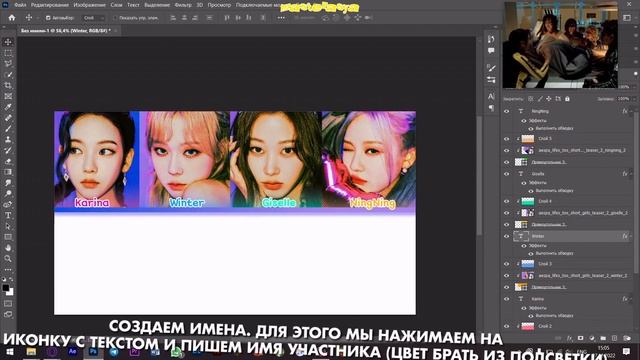Open the Brush Settings panel icon
640x360 pixels.
491,68
